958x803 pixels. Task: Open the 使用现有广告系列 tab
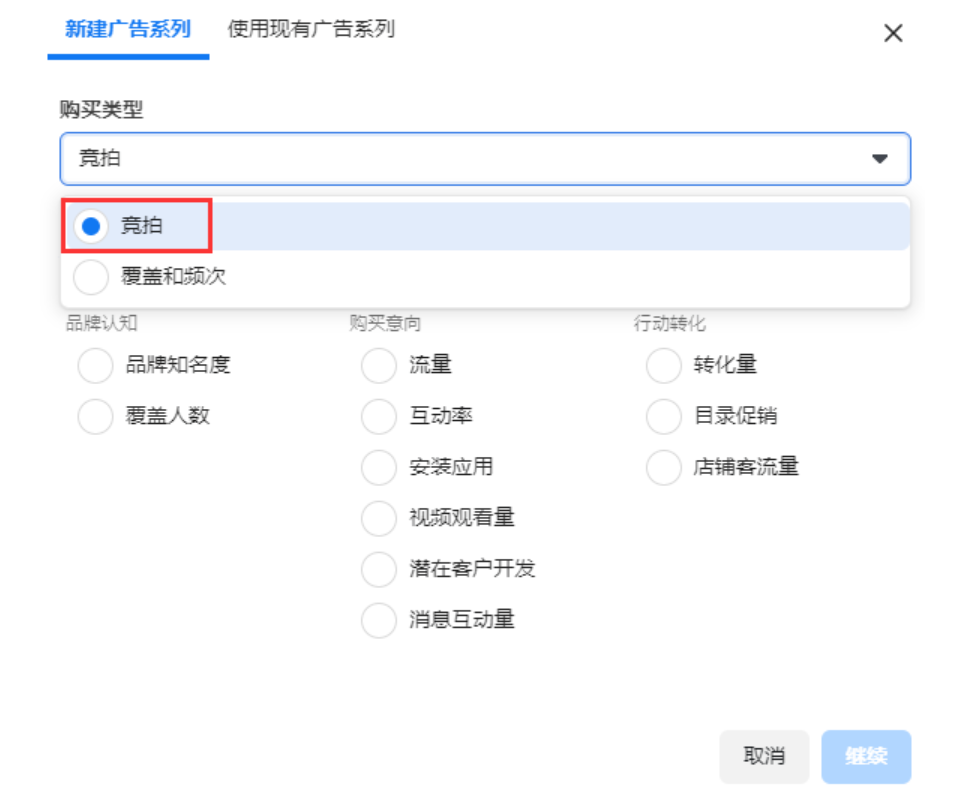point(311,29)
